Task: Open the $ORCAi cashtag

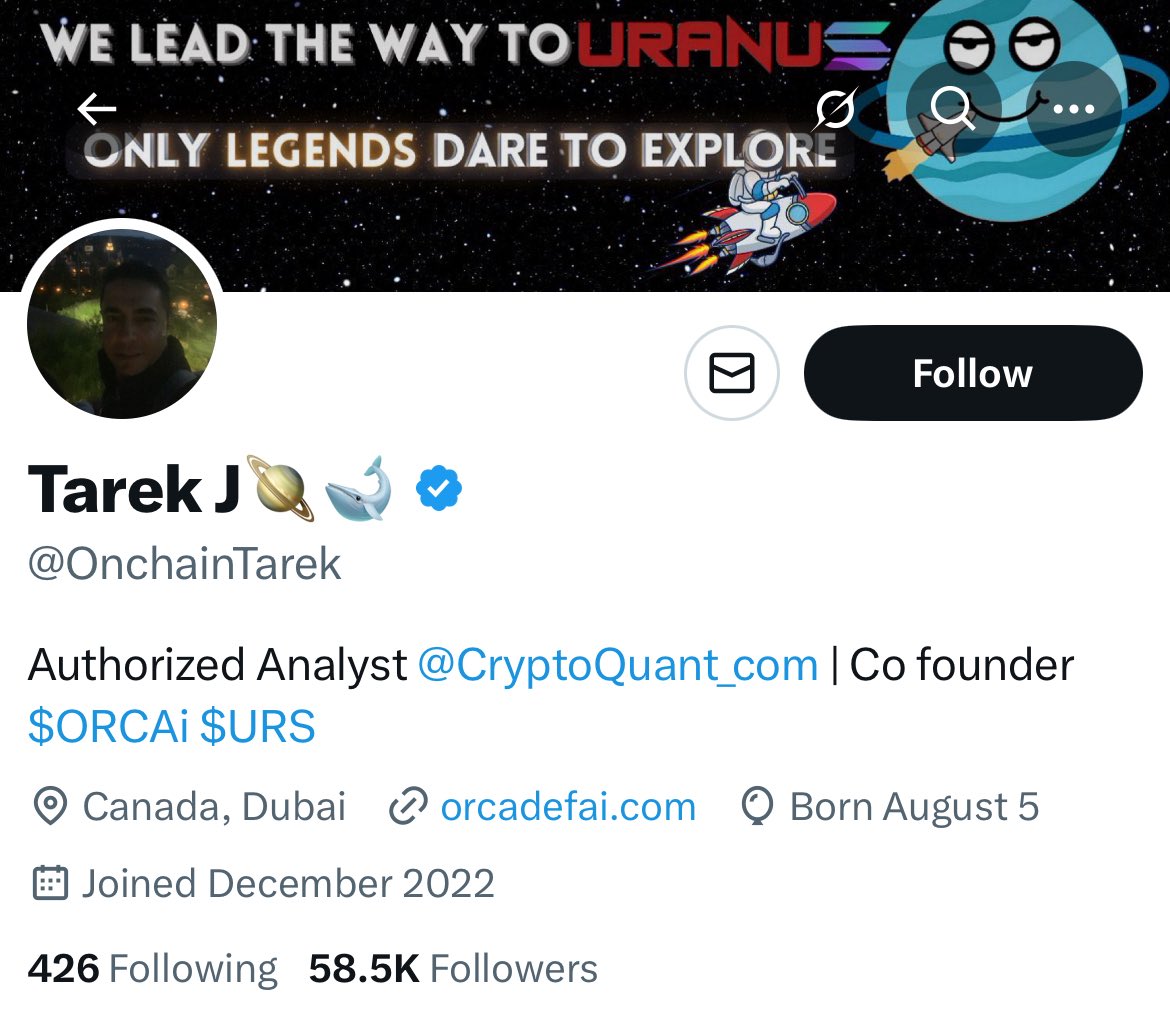Action: (108, 726)
